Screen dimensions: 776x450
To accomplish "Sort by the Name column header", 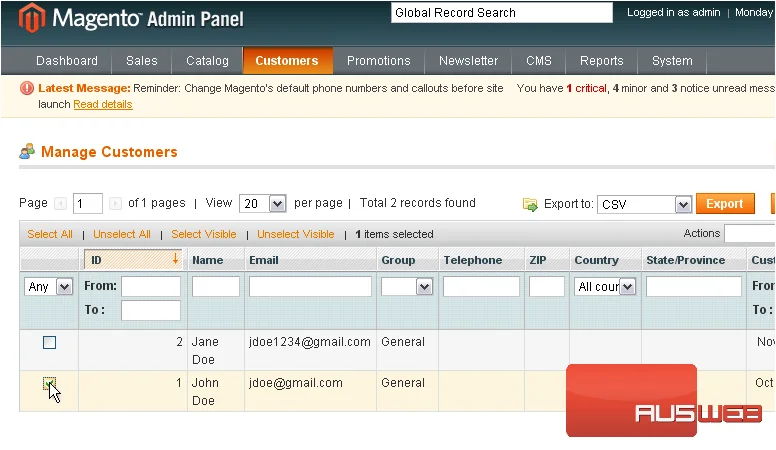I will tap(208, 260).
